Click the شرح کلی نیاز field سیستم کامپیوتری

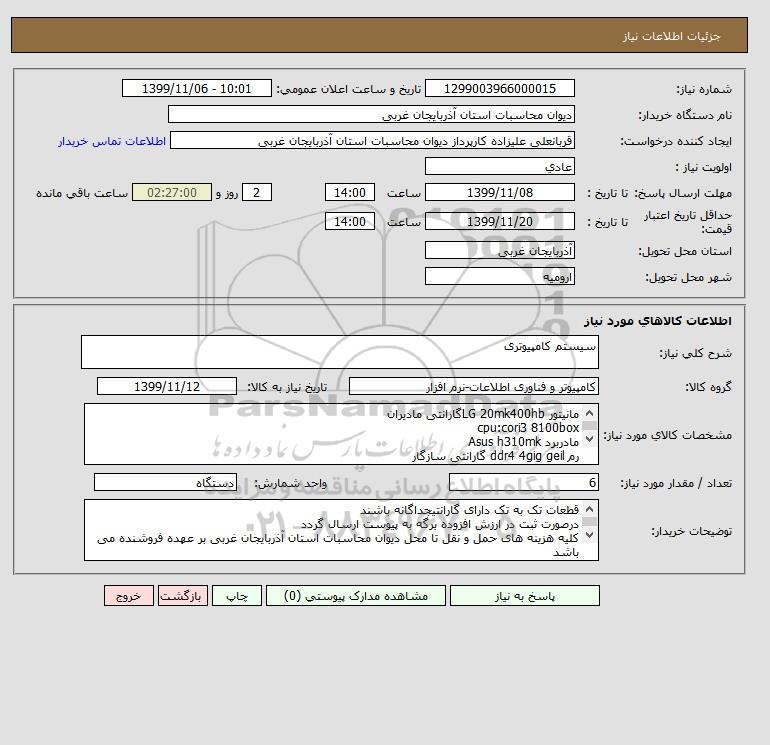340,352
